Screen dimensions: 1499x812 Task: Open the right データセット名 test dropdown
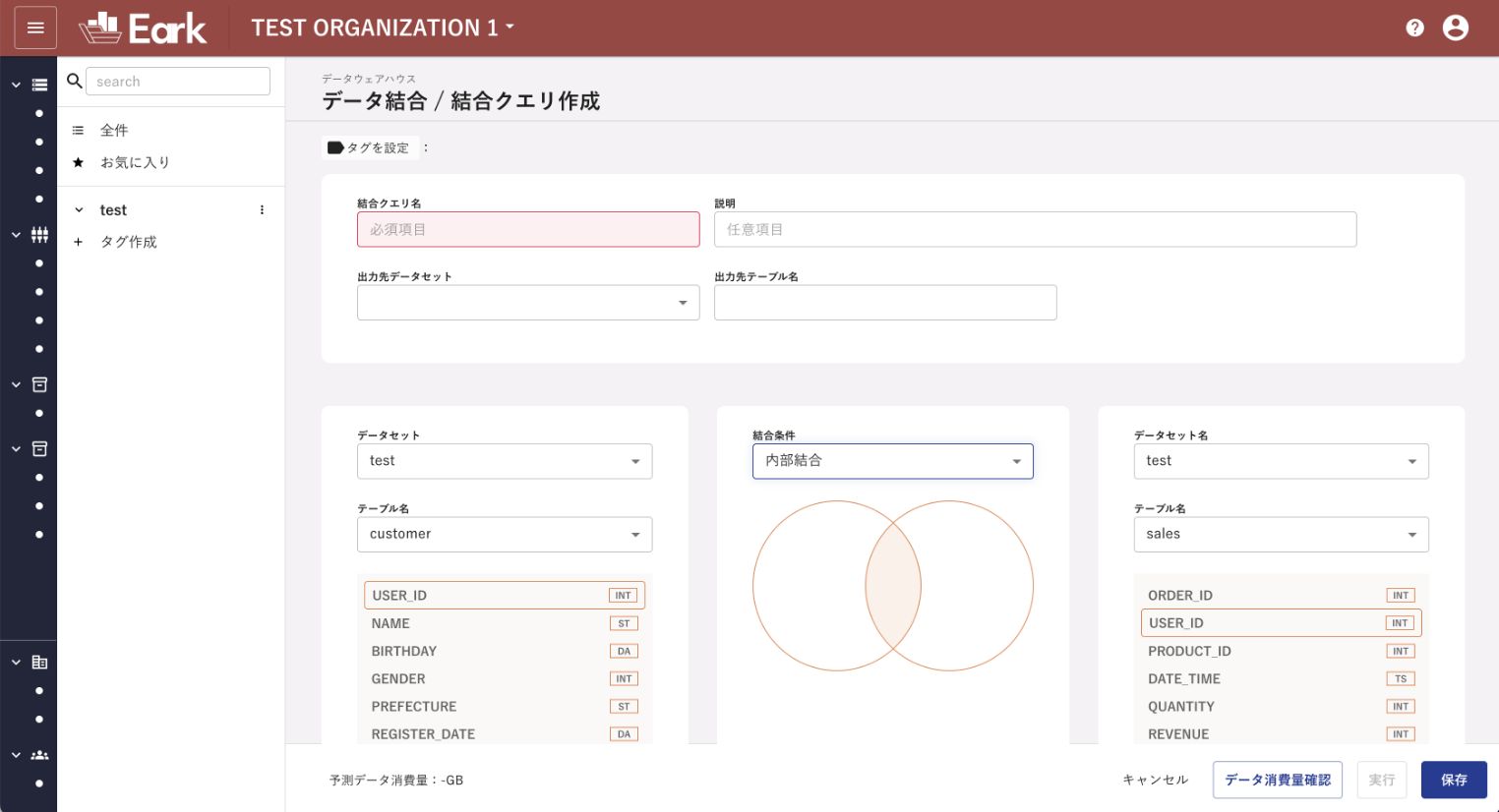point(1281,461)
